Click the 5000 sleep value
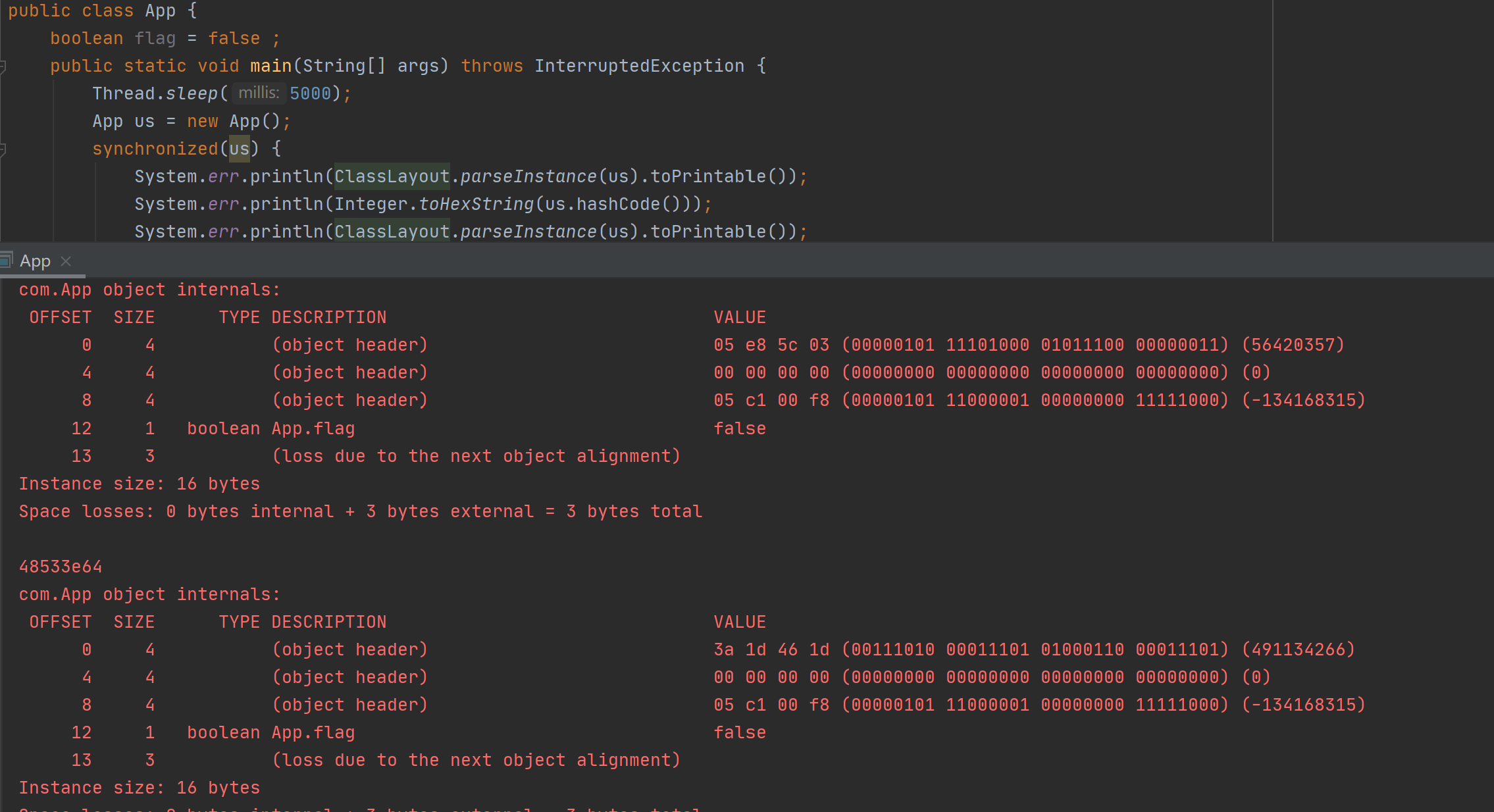Screen dimensions: 1494x812 point(310,93)
